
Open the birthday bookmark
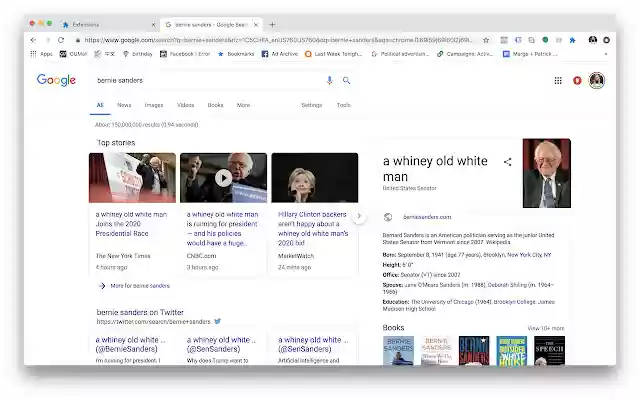(x=138, y=54)
